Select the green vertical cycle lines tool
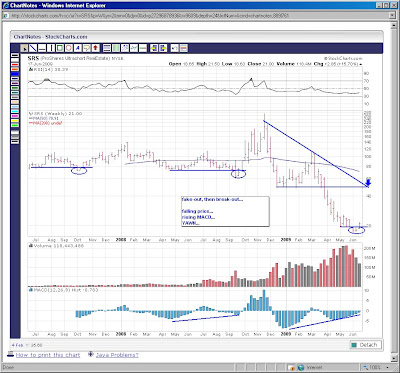Screen dimensions: 400x373 [x=116, y=48]
